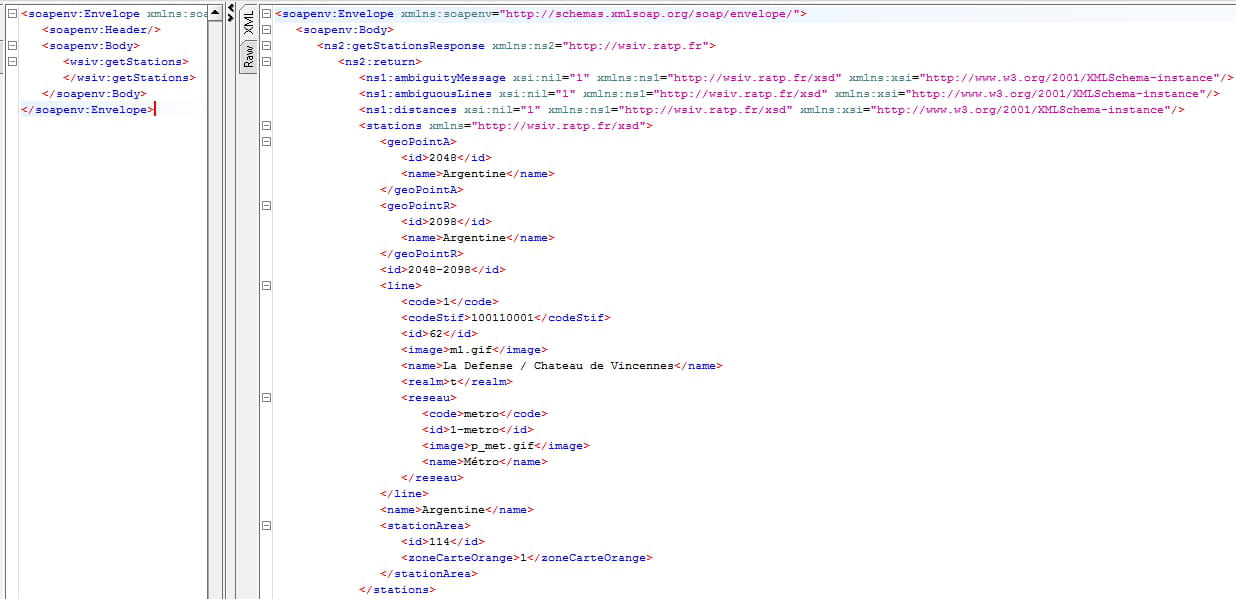Click name Argentine under geoPointA
Viewport: 1236px width, 599px height.
477,174
